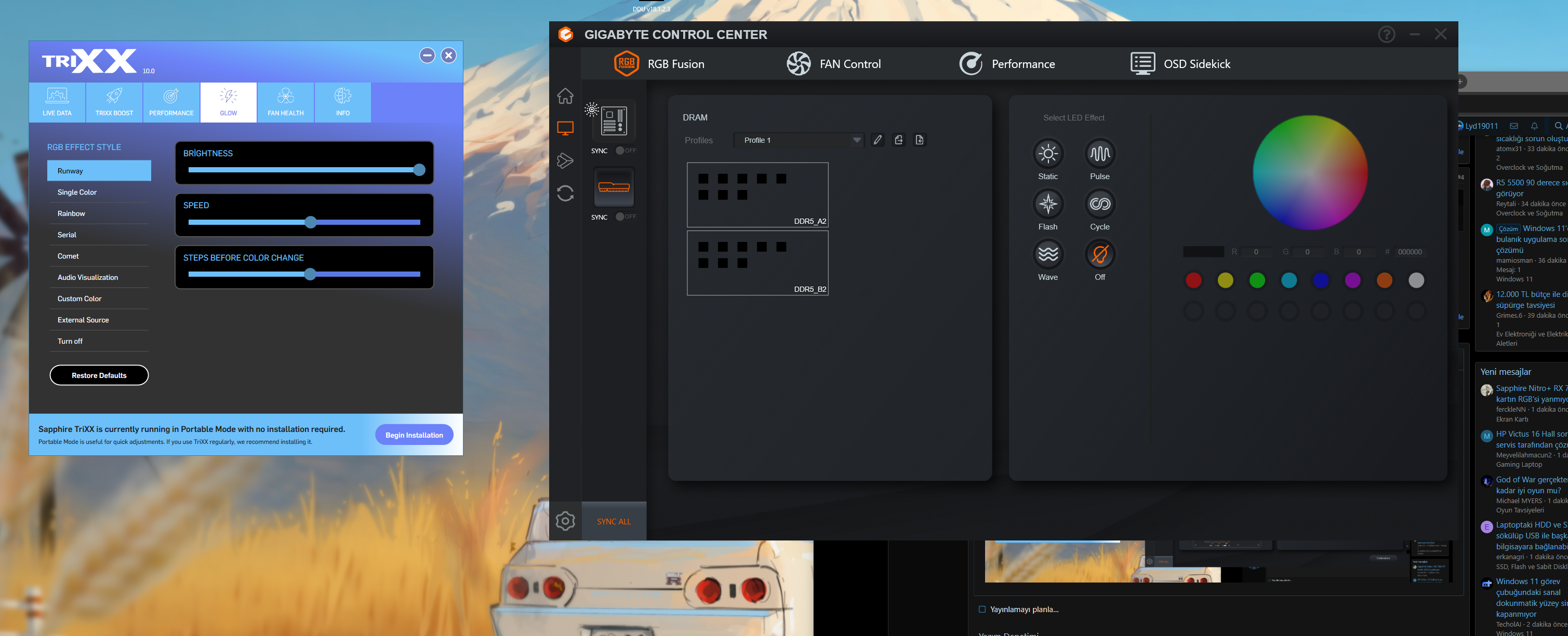Open Gigabyte settings gear icon

tap(565, 521)
